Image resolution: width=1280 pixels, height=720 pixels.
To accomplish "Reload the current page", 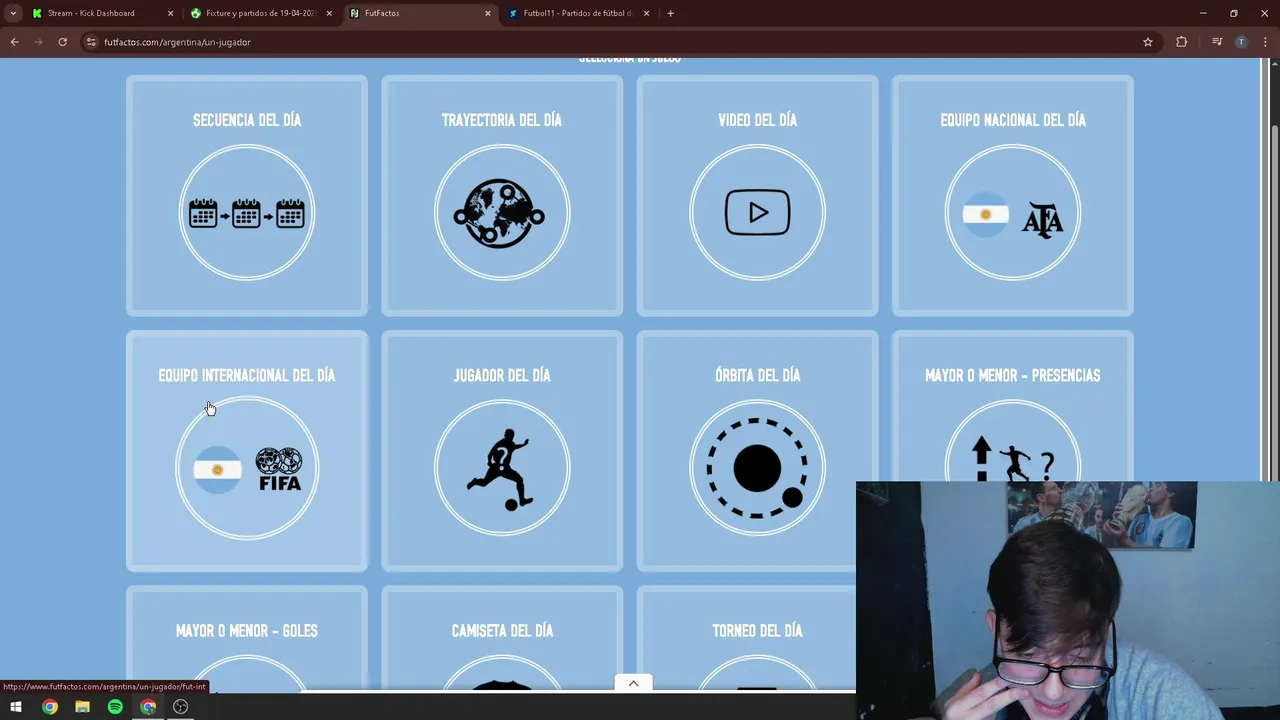I will click(62, 42).
